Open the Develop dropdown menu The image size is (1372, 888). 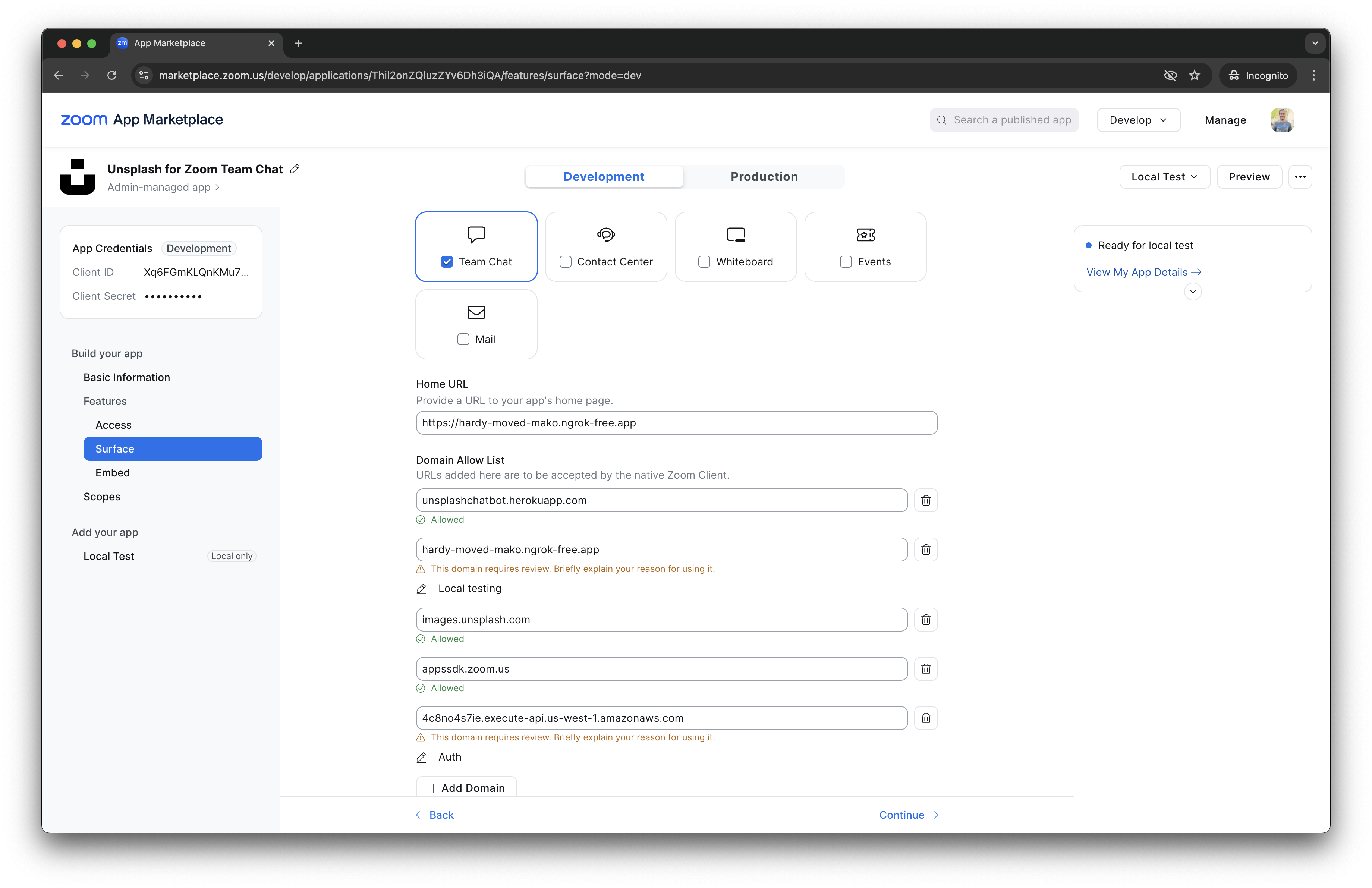1139,120
